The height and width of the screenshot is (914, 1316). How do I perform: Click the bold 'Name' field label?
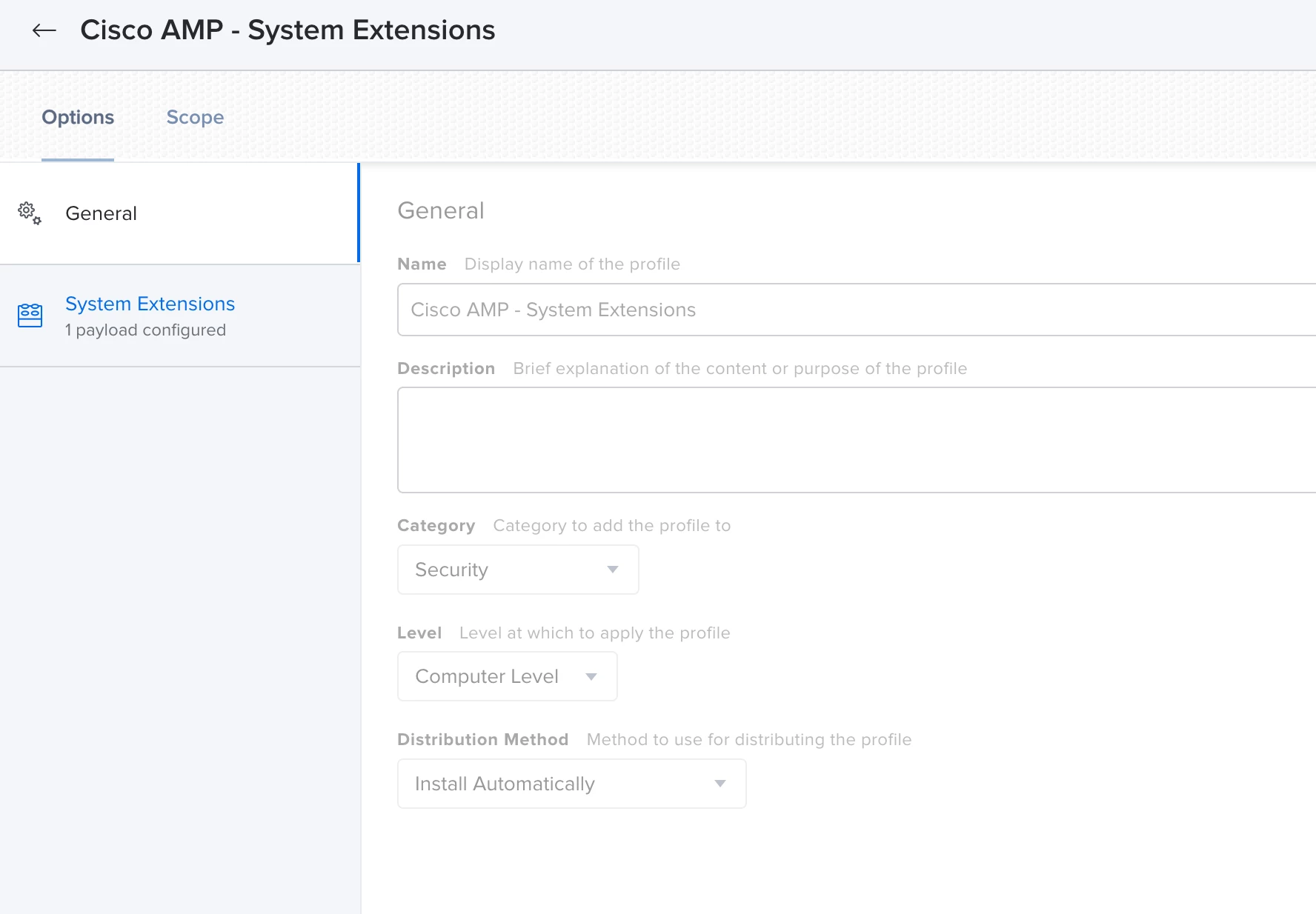pos(422,264)
